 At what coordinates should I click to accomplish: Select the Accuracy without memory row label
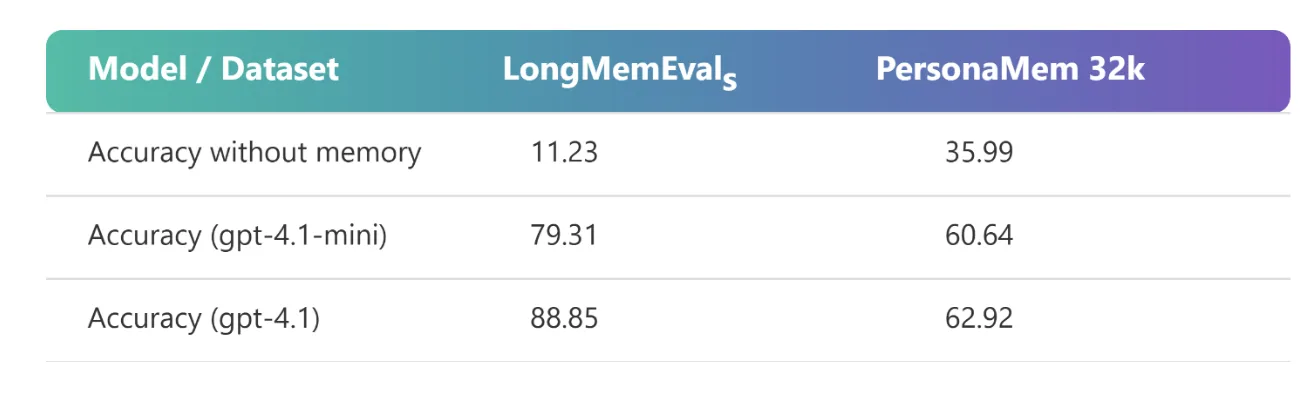tap(254, 153)
